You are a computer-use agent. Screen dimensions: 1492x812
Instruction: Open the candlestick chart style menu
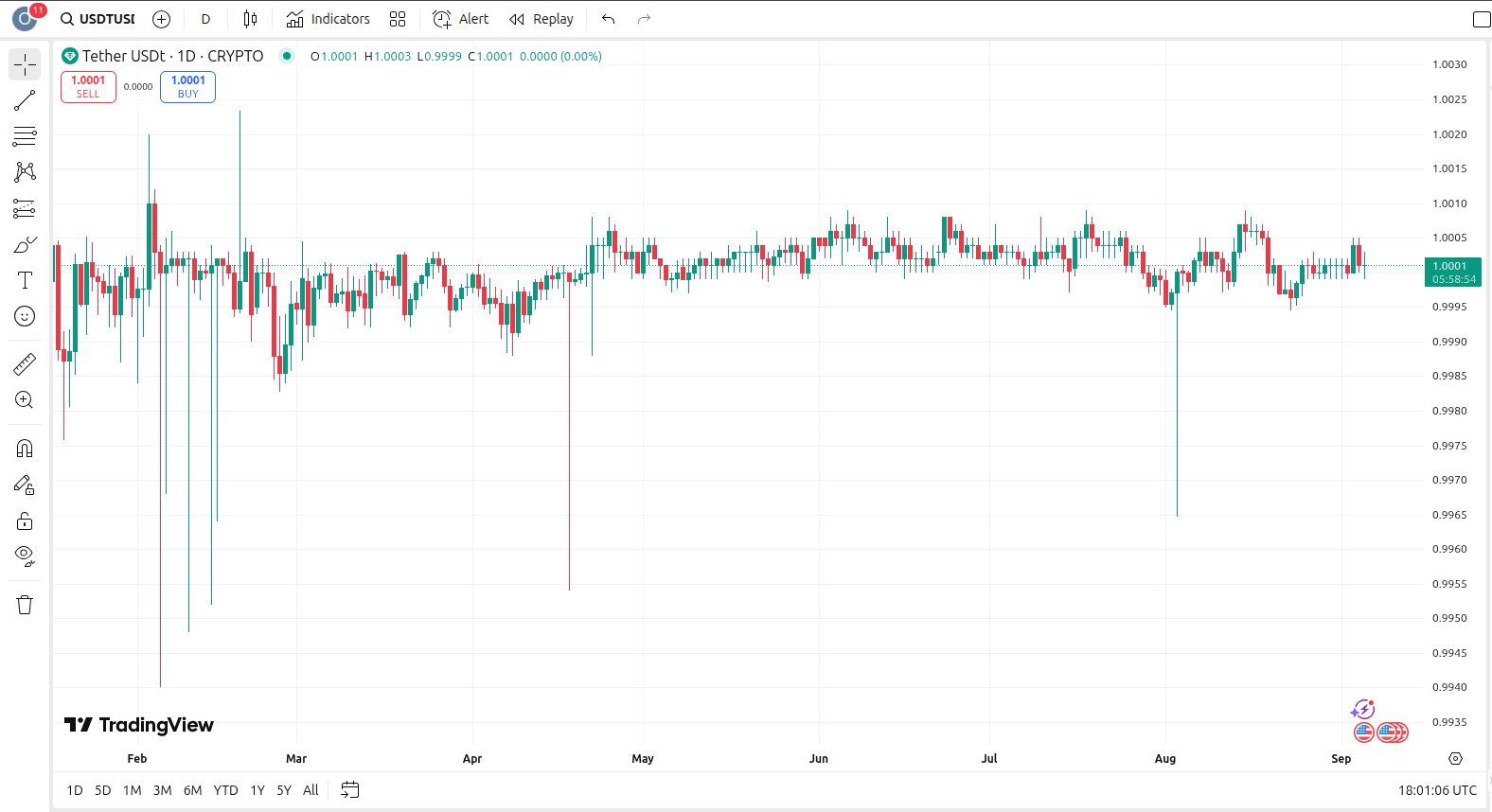point(250,19)
